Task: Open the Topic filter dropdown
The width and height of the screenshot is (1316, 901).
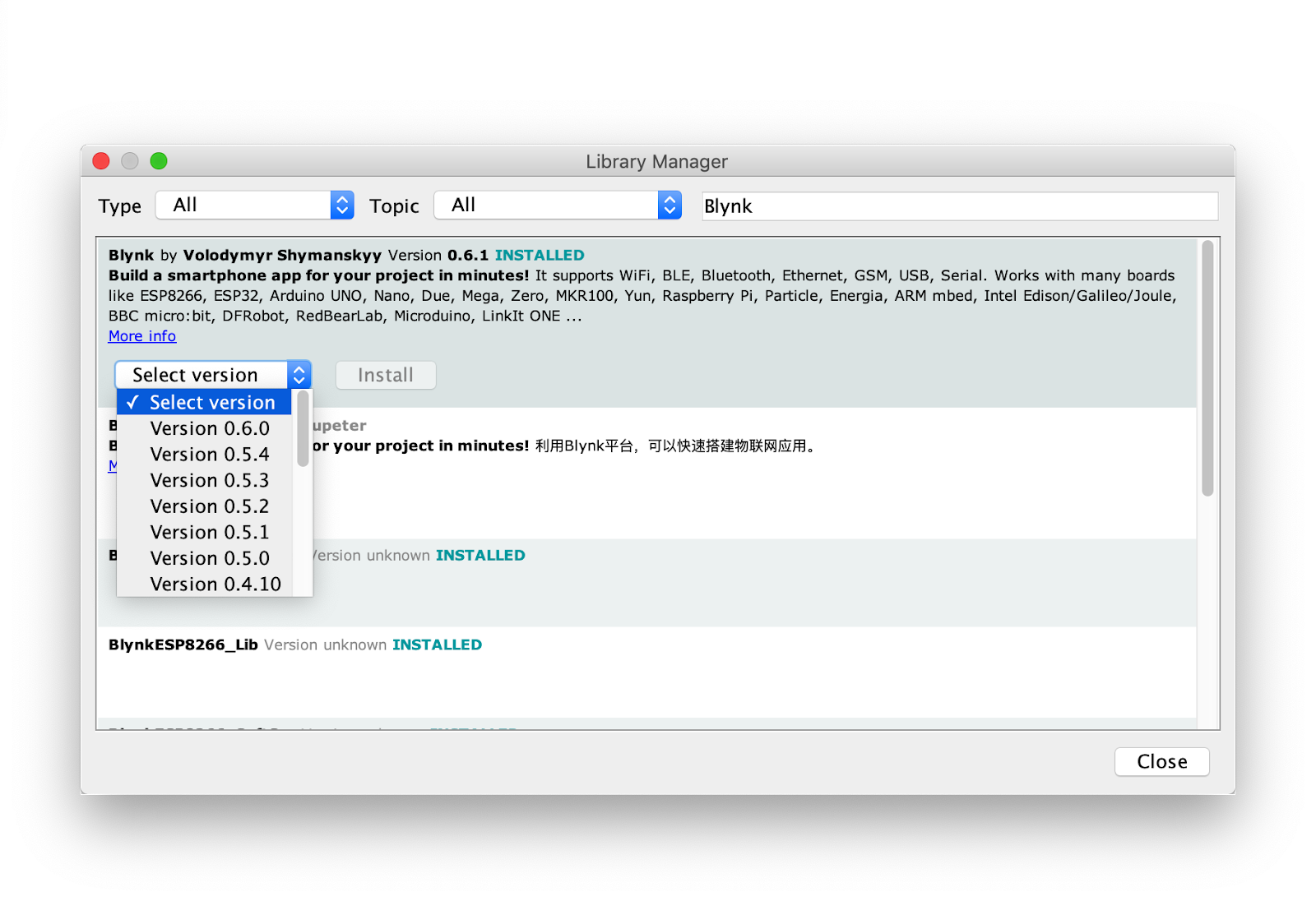Action: pos(558,205)
